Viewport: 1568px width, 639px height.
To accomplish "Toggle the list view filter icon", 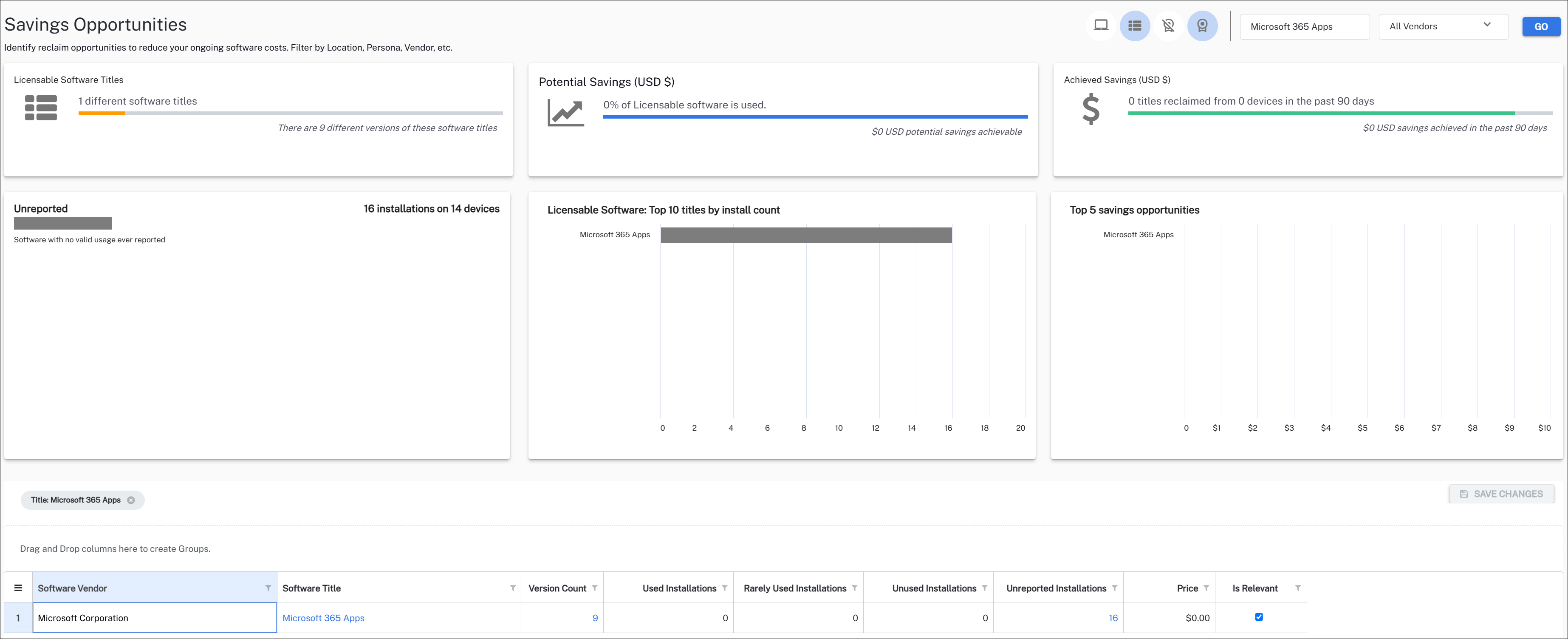I will [1135, 26].
